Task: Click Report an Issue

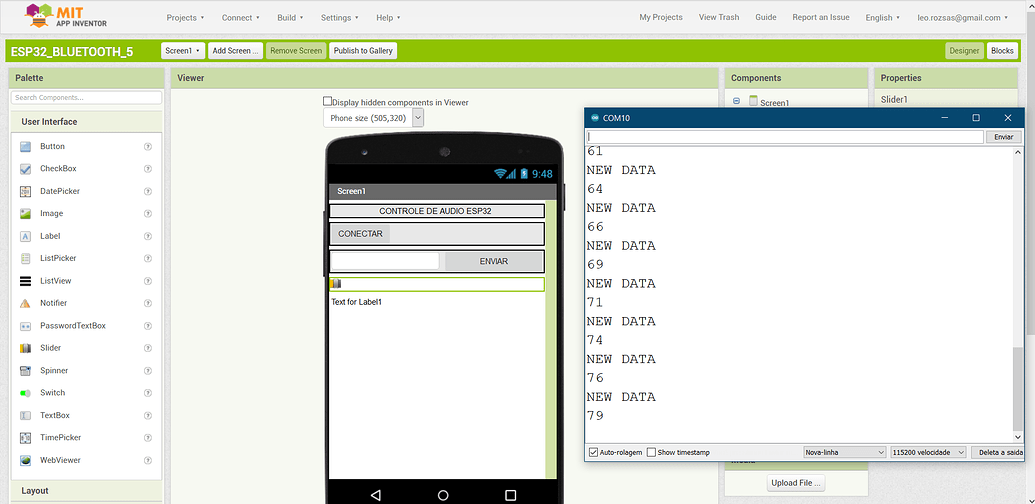Action: tap(821, 18)
